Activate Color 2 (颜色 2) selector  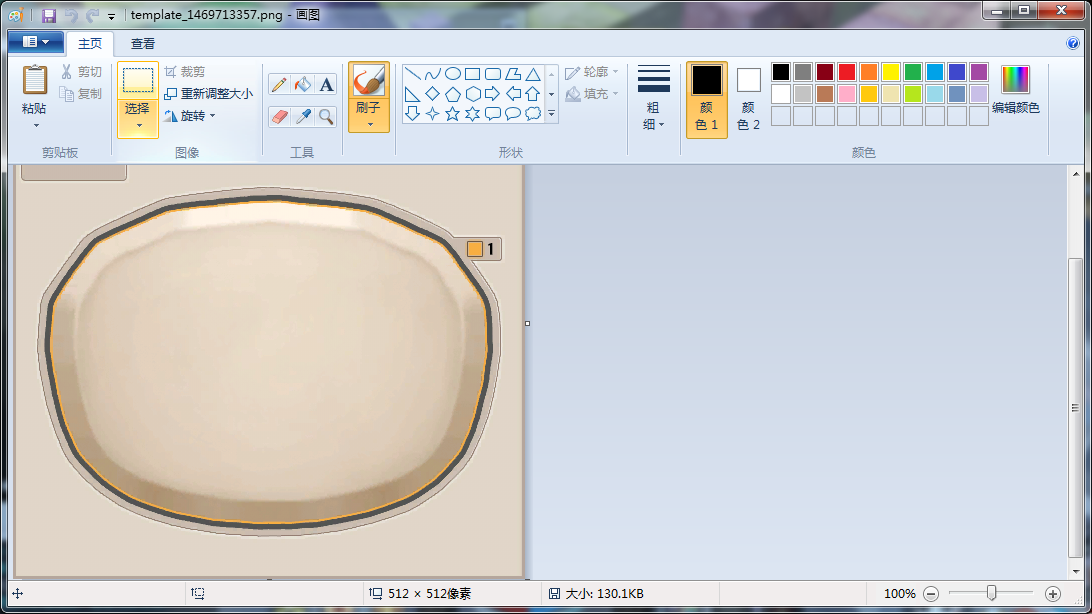[749, 100]
